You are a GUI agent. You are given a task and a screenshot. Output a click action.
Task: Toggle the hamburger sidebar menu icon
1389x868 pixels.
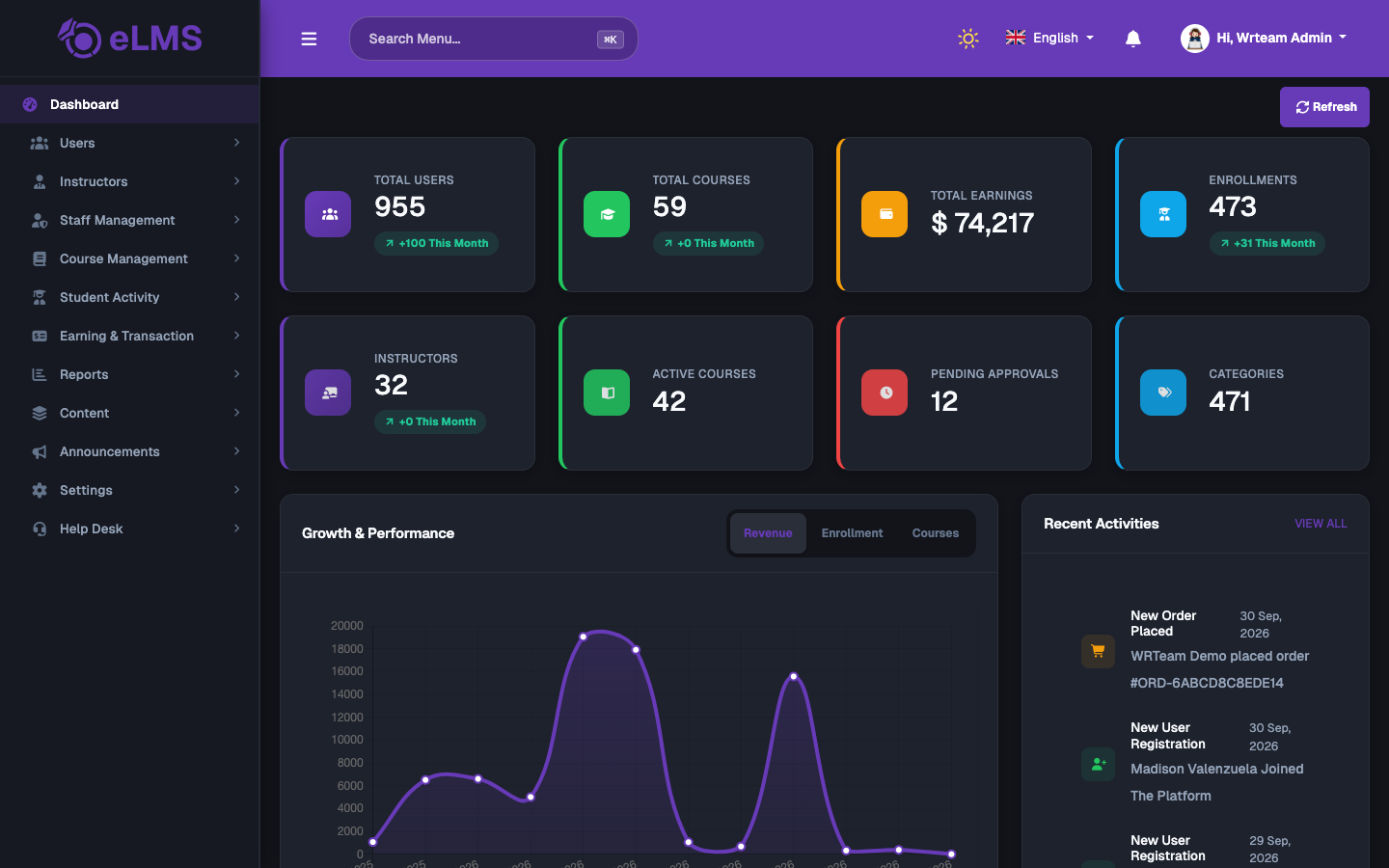pyautogui.click(x=309, y=39)
